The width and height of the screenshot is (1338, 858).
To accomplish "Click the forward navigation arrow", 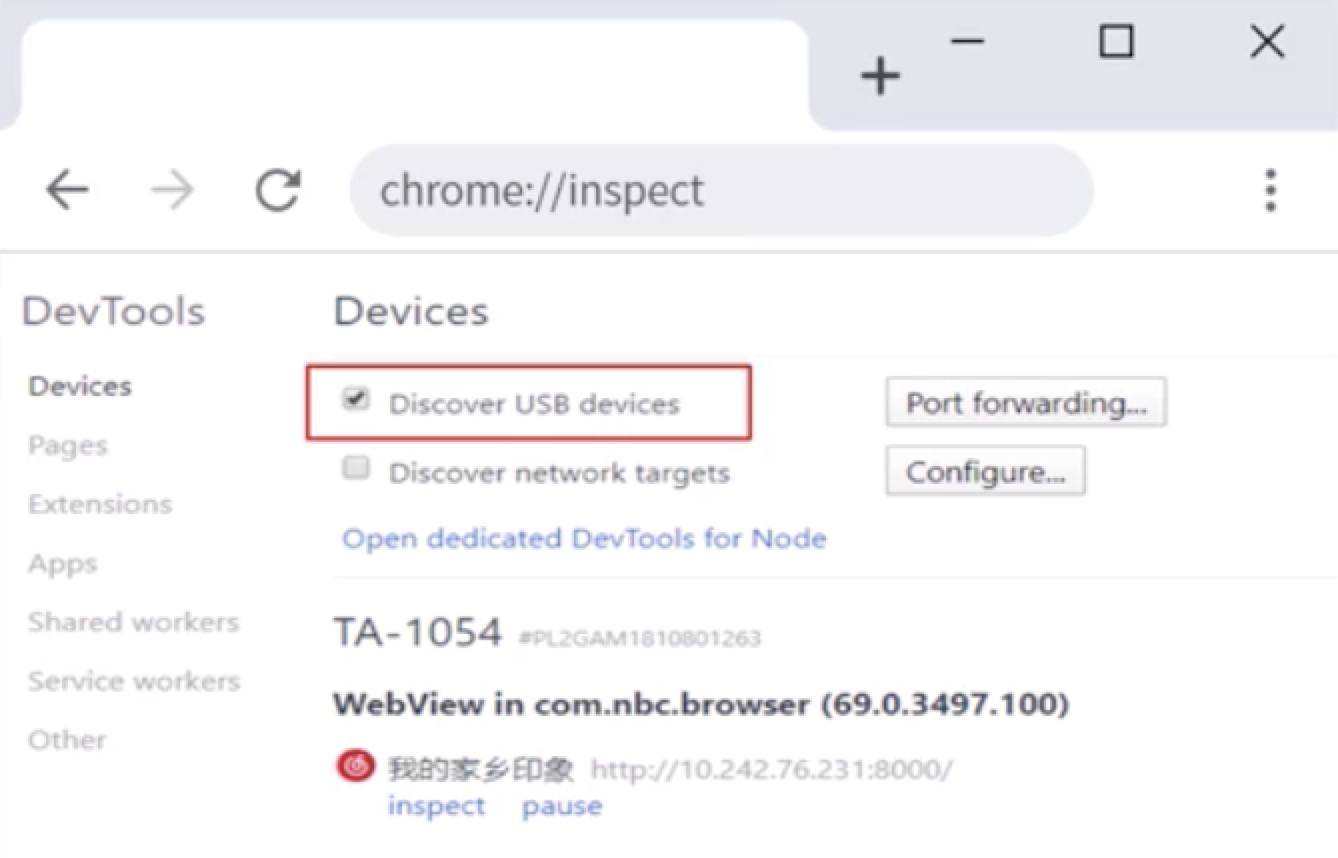I will 172,190.
